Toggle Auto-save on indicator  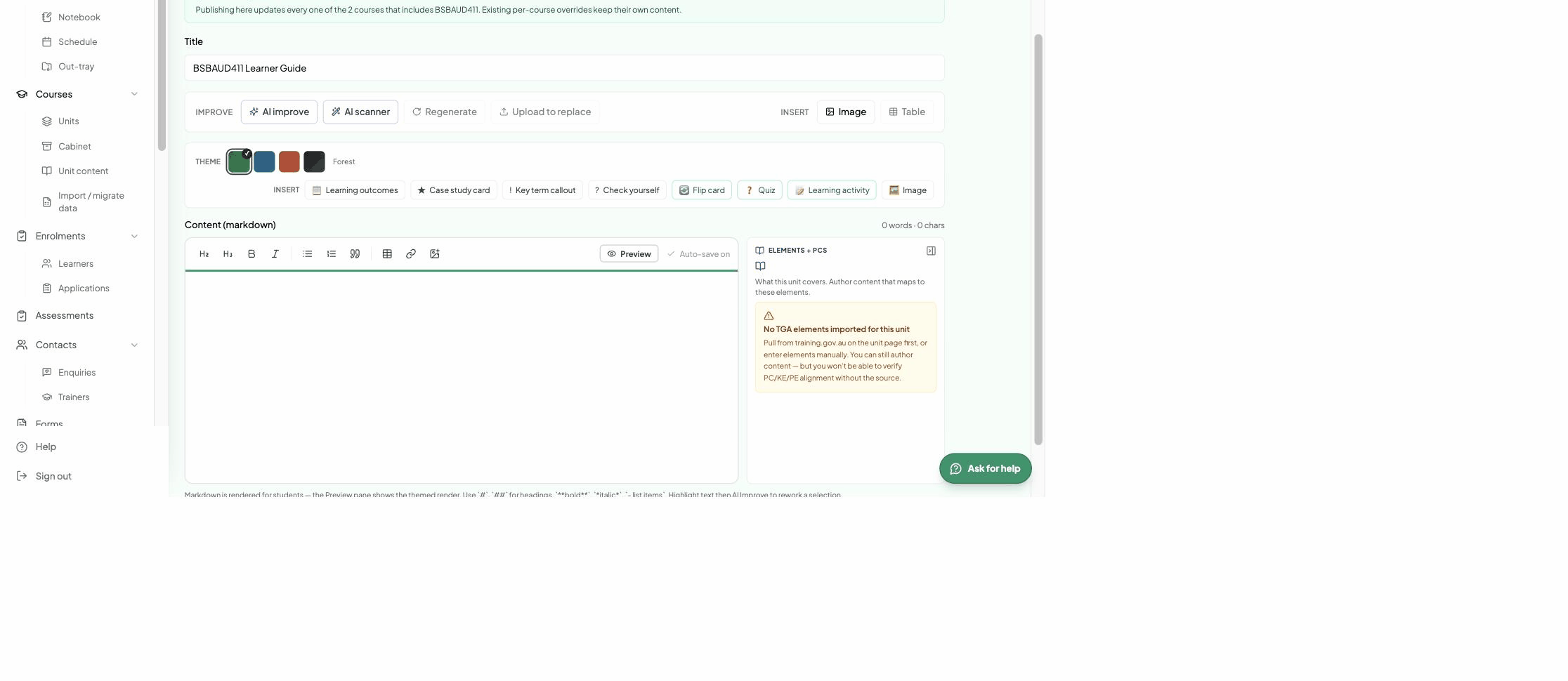point(698,254)
